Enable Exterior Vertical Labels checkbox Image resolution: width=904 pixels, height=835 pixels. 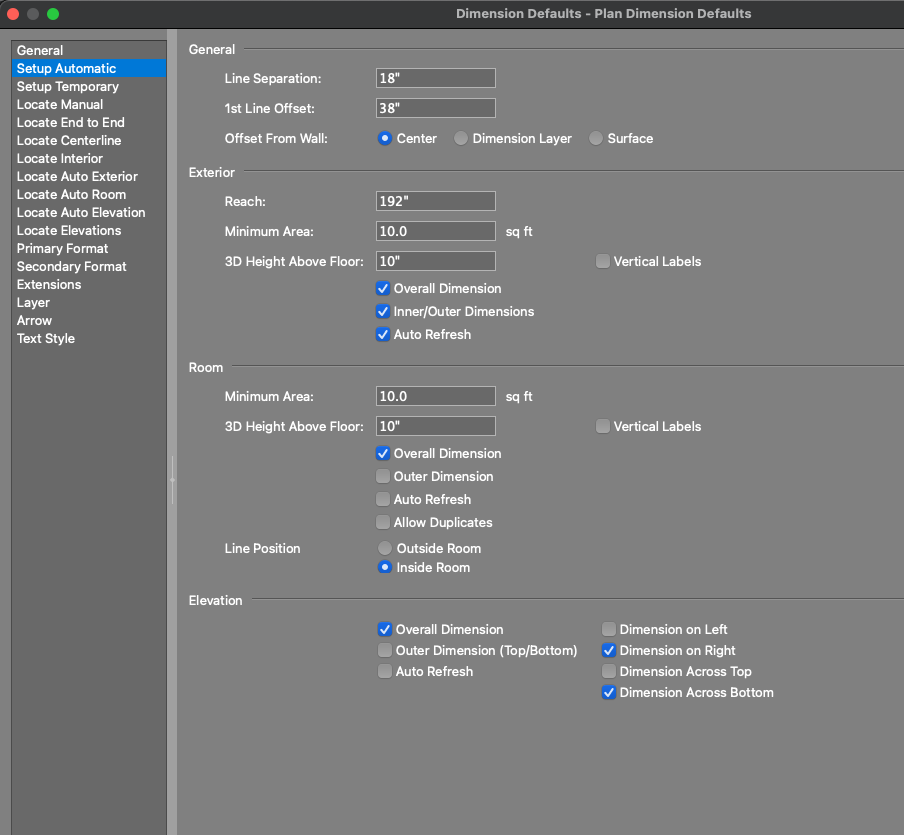pyautogui.click(x=603, y=262)
